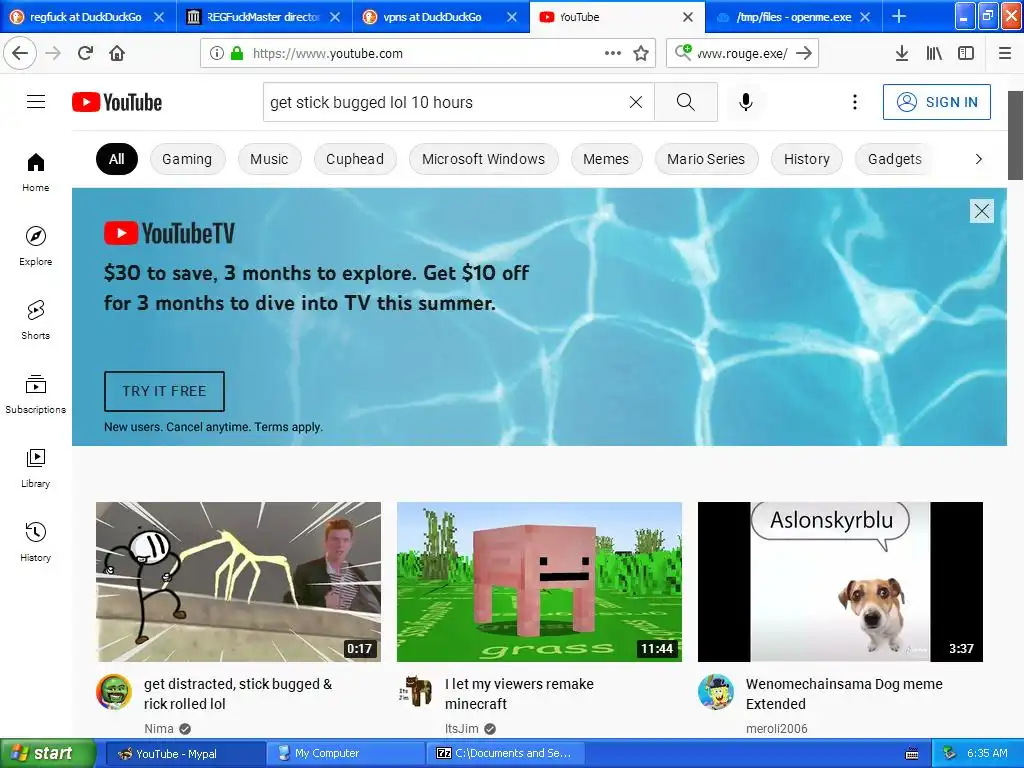Open the minecraft grass video thumbnail
This screenshot has height=768, width=1024.
pyautogui.click(x=539, y=582)
